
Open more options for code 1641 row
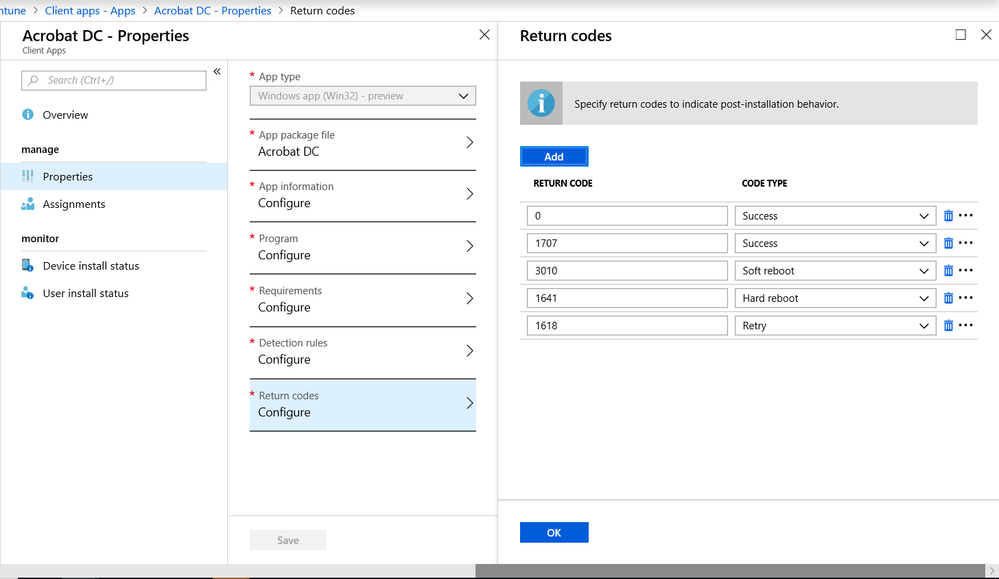pyautogui.click(x=966, y=297)
